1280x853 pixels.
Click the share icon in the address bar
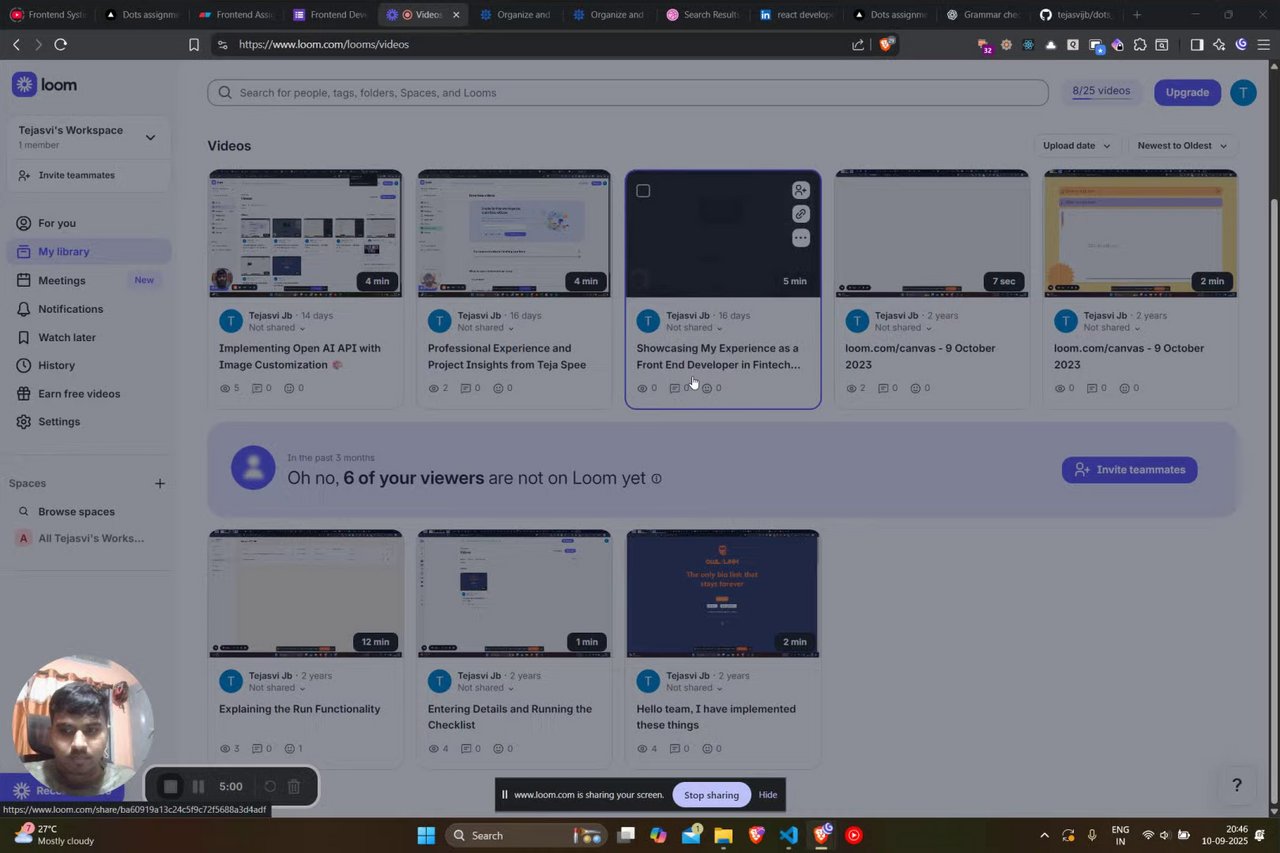click(858, 45)
